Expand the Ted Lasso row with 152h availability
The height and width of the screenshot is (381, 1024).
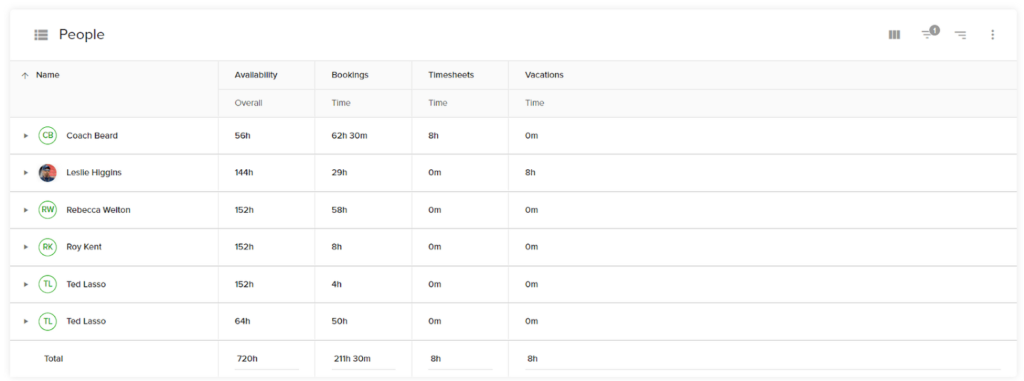(x=26, y=284)
